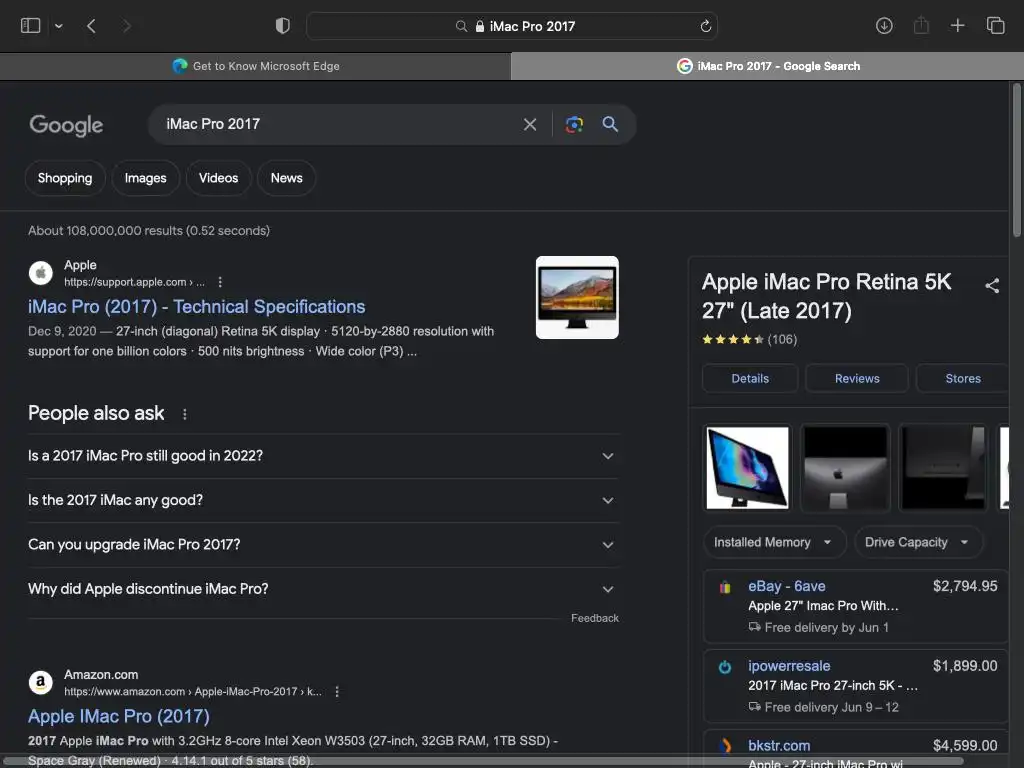Click the Safari address bar

[512, 26]
